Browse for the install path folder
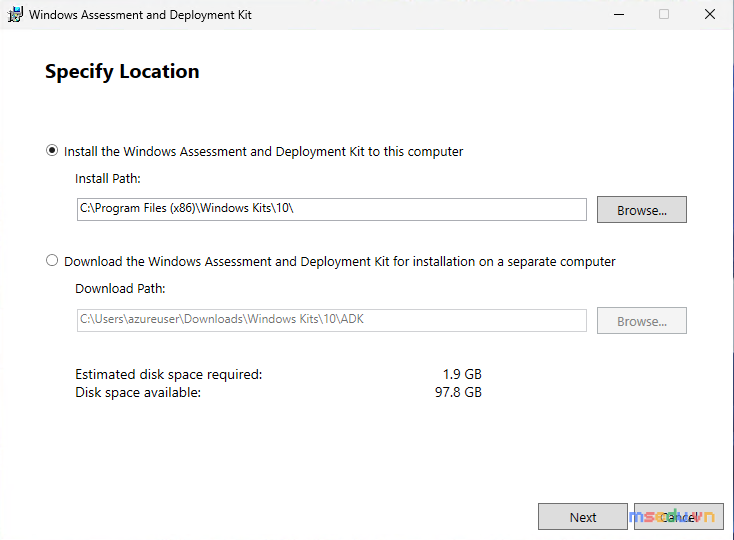Image resolution: width=734 pixels, height=540 pixels. pyautogui.click(x=641, y=210)
